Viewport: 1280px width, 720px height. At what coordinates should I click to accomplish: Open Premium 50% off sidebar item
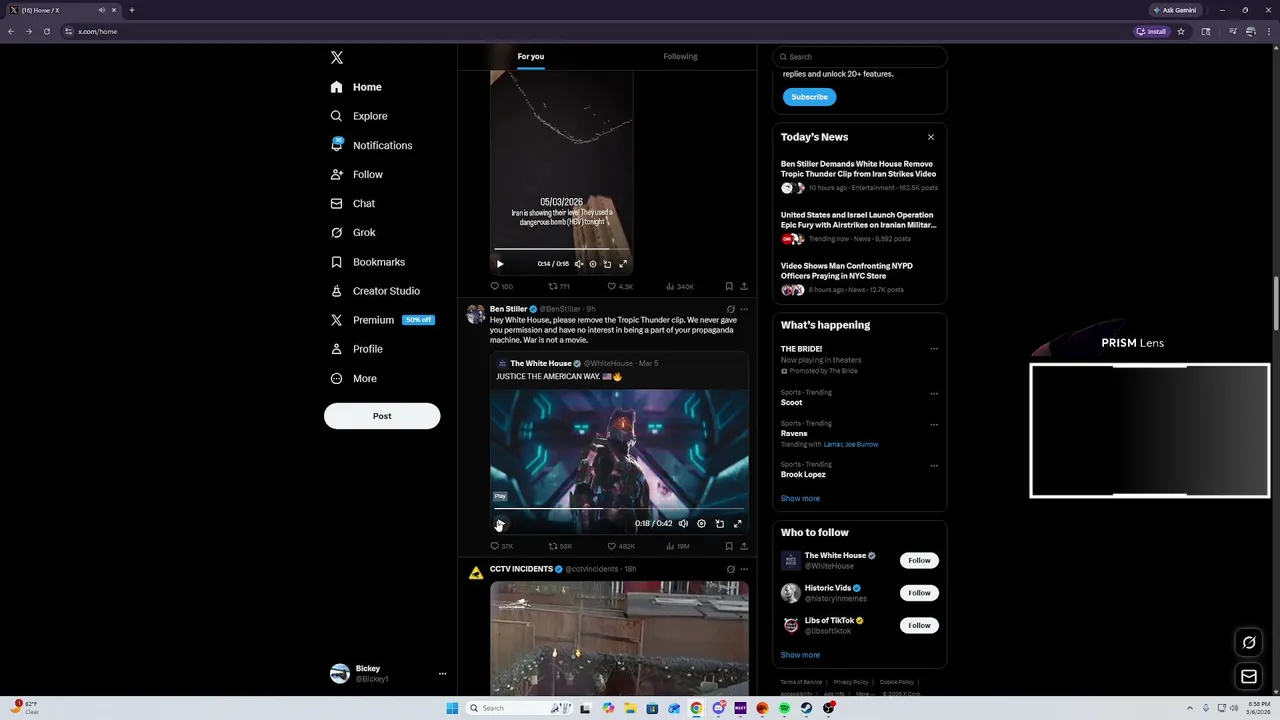pyautogui.click(x=382, y=320)
